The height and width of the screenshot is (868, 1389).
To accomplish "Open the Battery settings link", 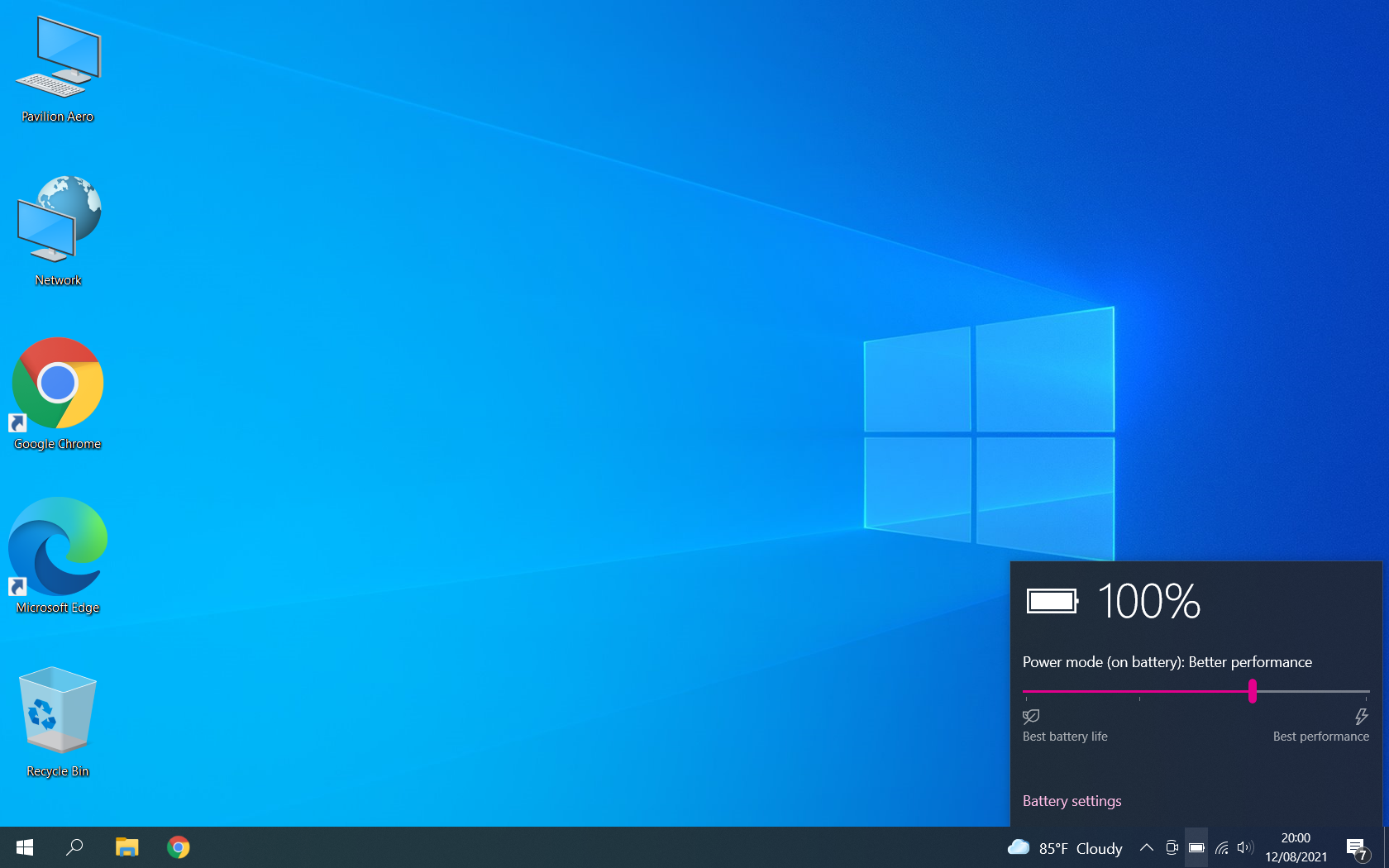I will point(1072,801).
